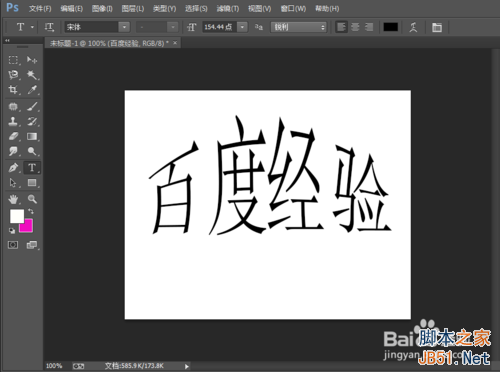Collapse the toolbox with double-arrow

pos(7,40)
